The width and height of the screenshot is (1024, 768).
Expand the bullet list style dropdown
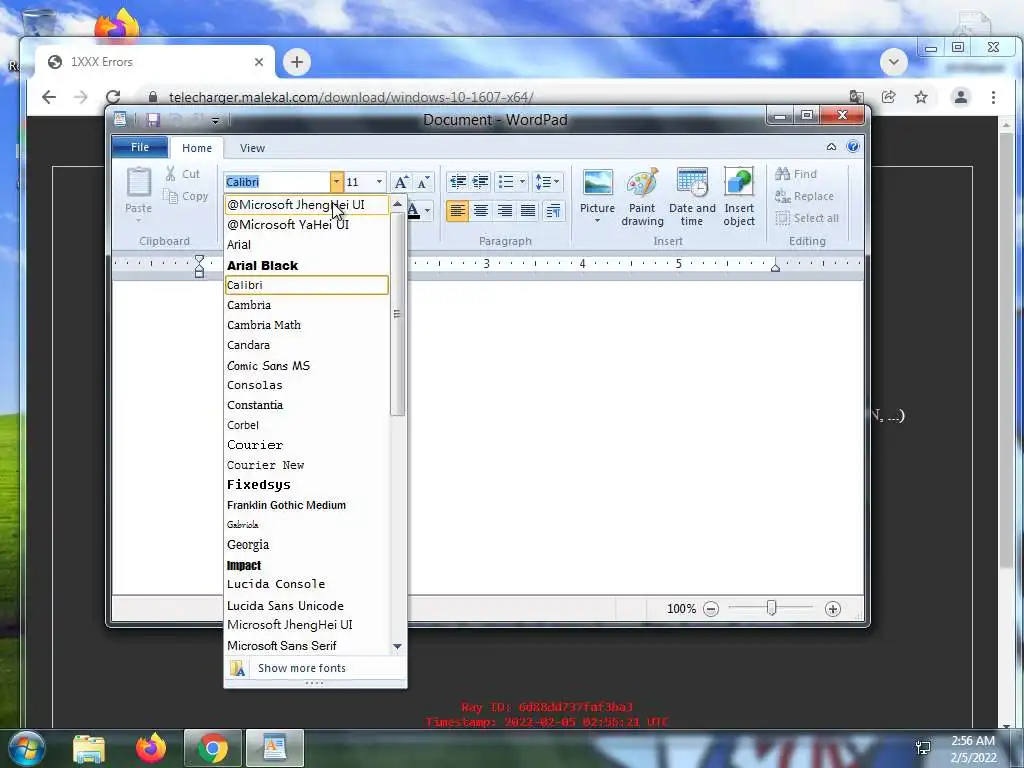pos(522,182)
